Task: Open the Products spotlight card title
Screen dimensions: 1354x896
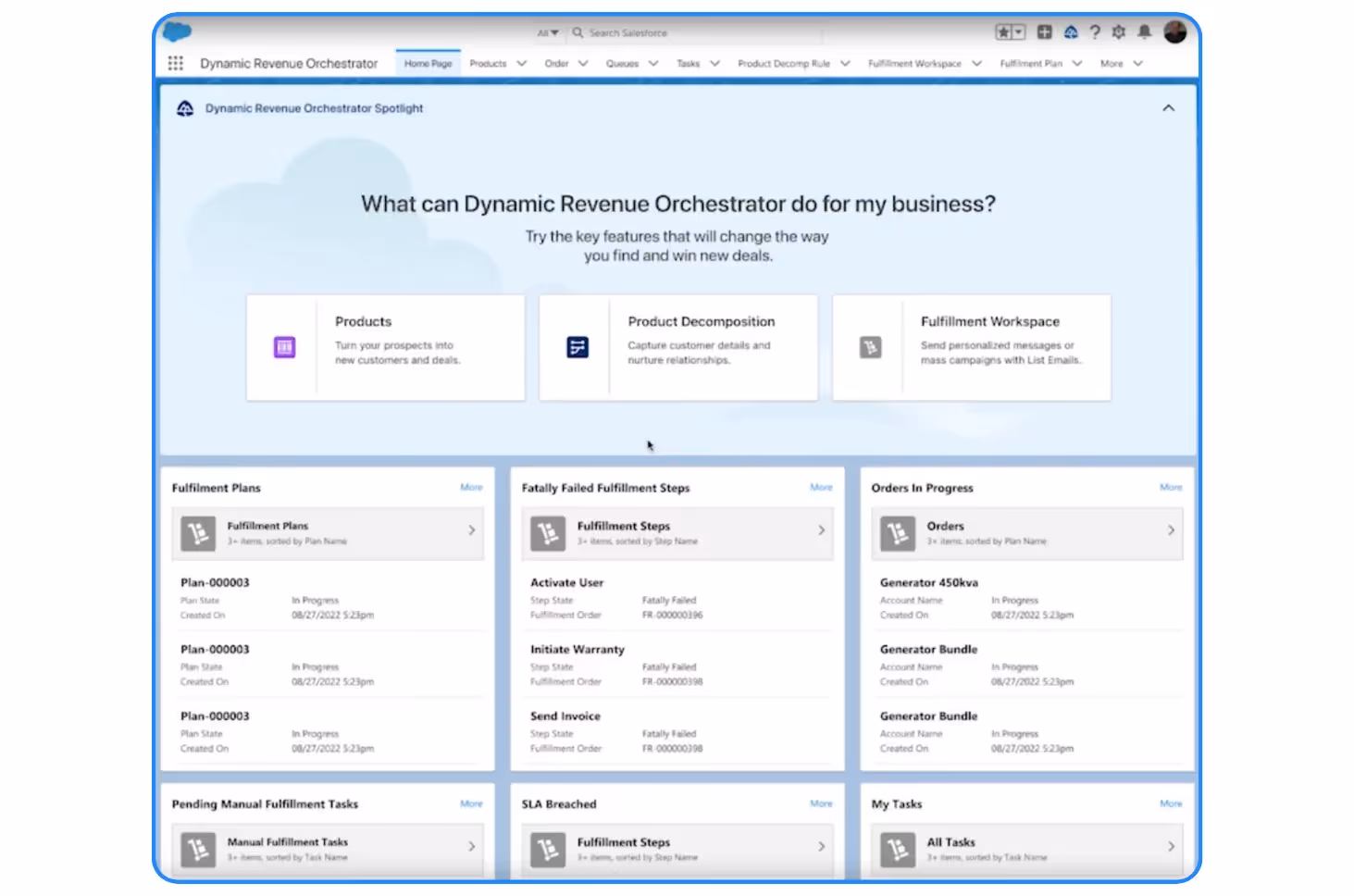Action: 363,321
